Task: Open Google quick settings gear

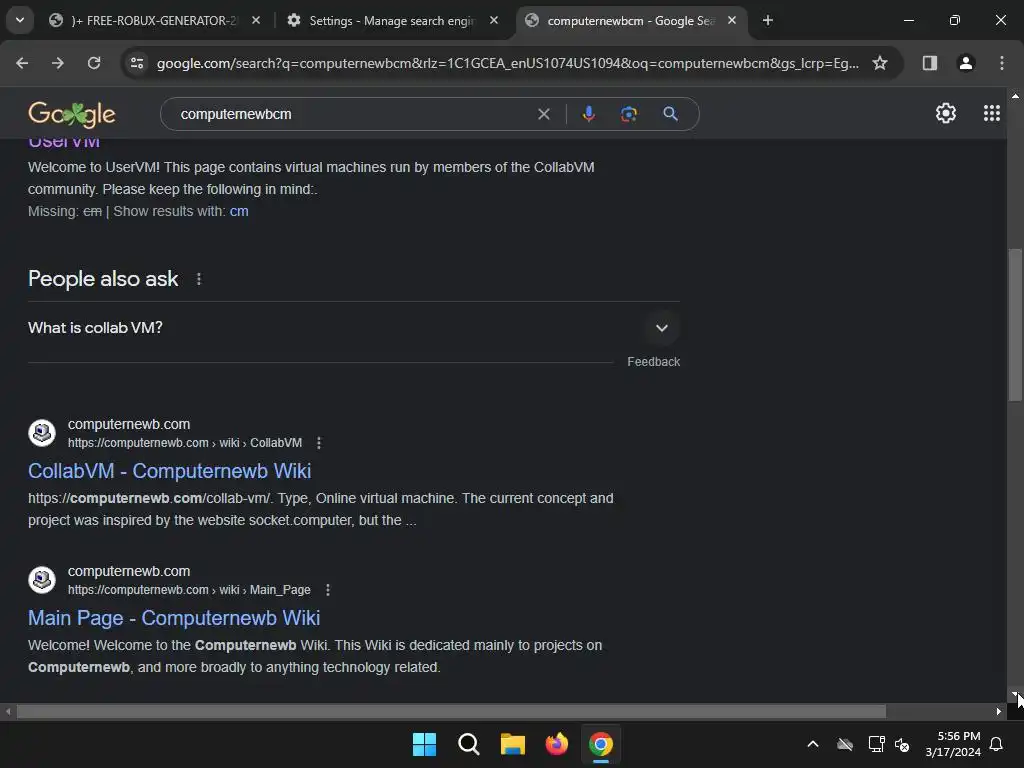Action: [946, 114]
